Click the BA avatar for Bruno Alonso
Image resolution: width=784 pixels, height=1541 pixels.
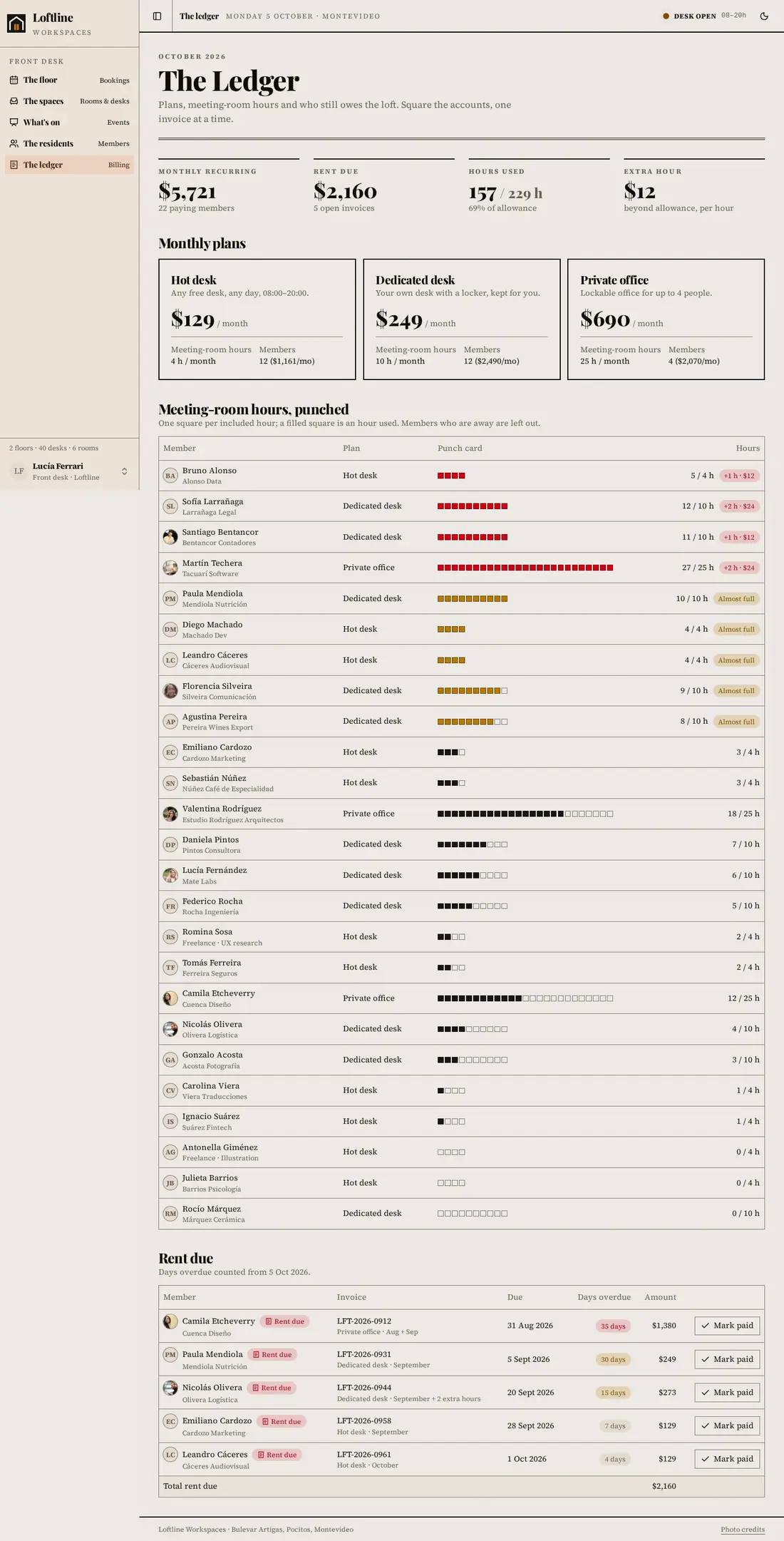[x=170, y=476]
